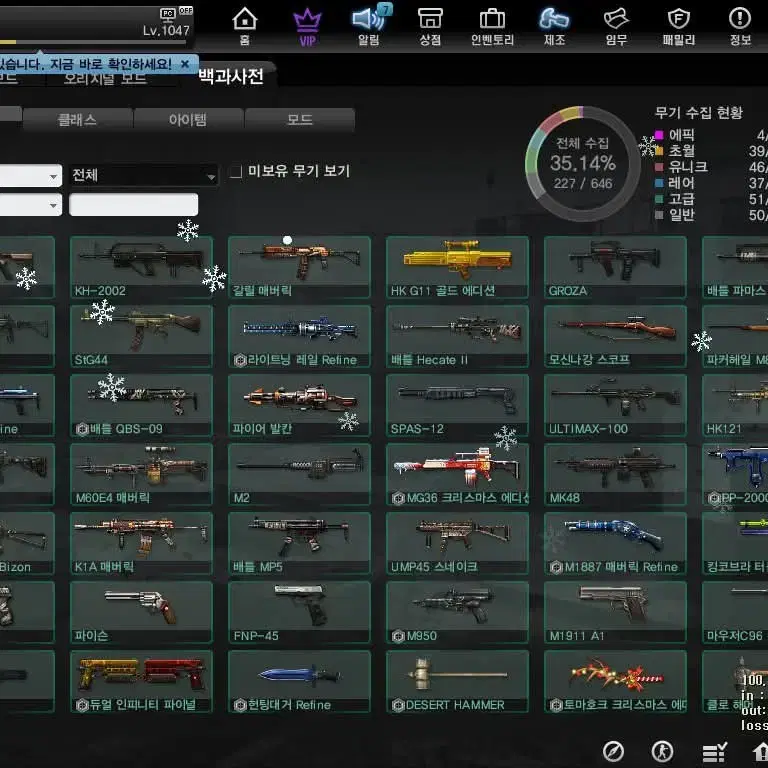Select the 라이트닝 레일 Refine card
Image resolution: width=768 pixels, height=768 pixels.
[299, 336]
